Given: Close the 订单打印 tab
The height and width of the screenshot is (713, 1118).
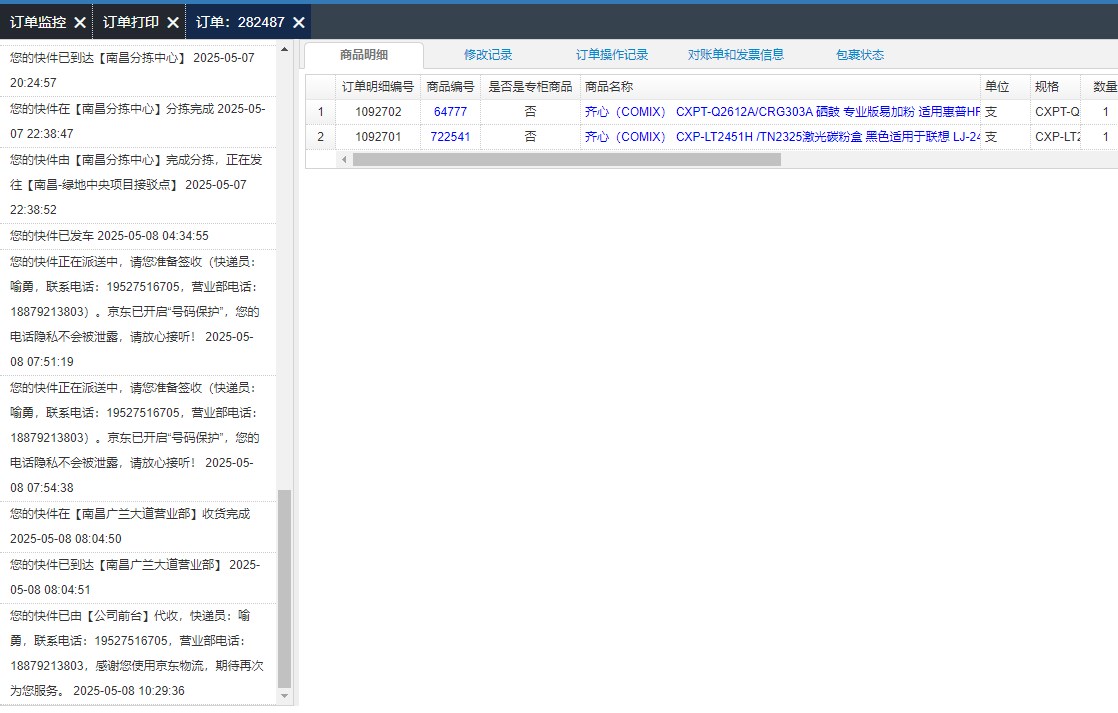Looking at the screenshot, I should click(173, 23).
